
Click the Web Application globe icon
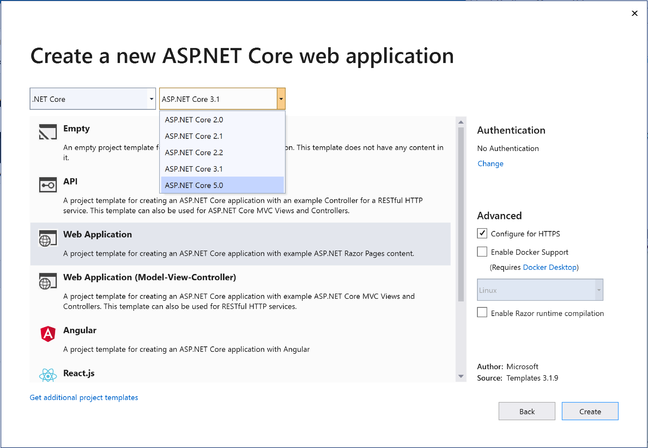[48, 238]
